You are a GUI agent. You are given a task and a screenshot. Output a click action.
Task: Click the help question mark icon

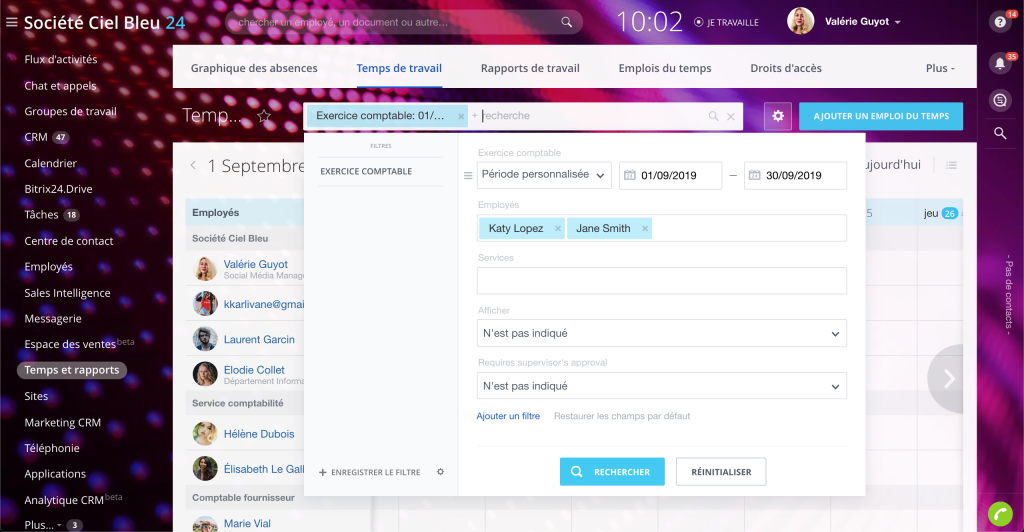pos(999,22)
